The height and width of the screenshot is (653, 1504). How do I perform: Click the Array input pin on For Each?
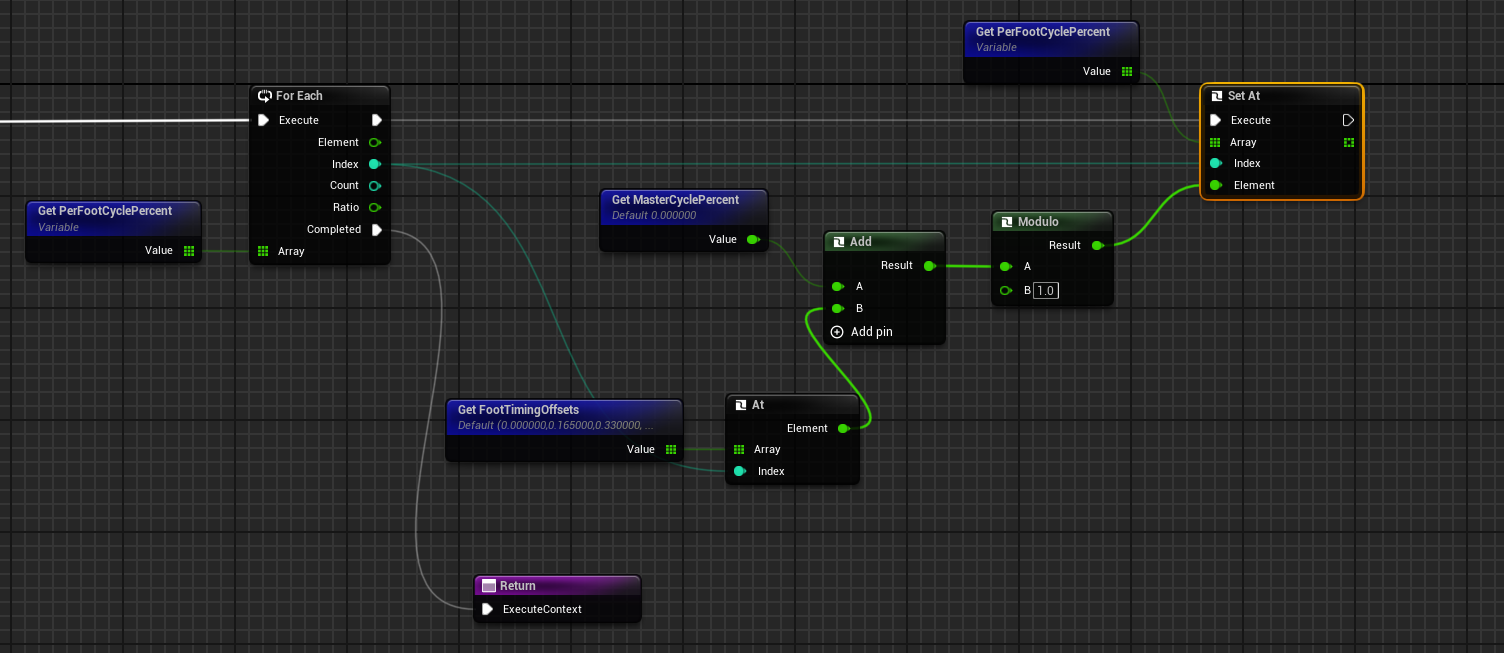[263, 251]
